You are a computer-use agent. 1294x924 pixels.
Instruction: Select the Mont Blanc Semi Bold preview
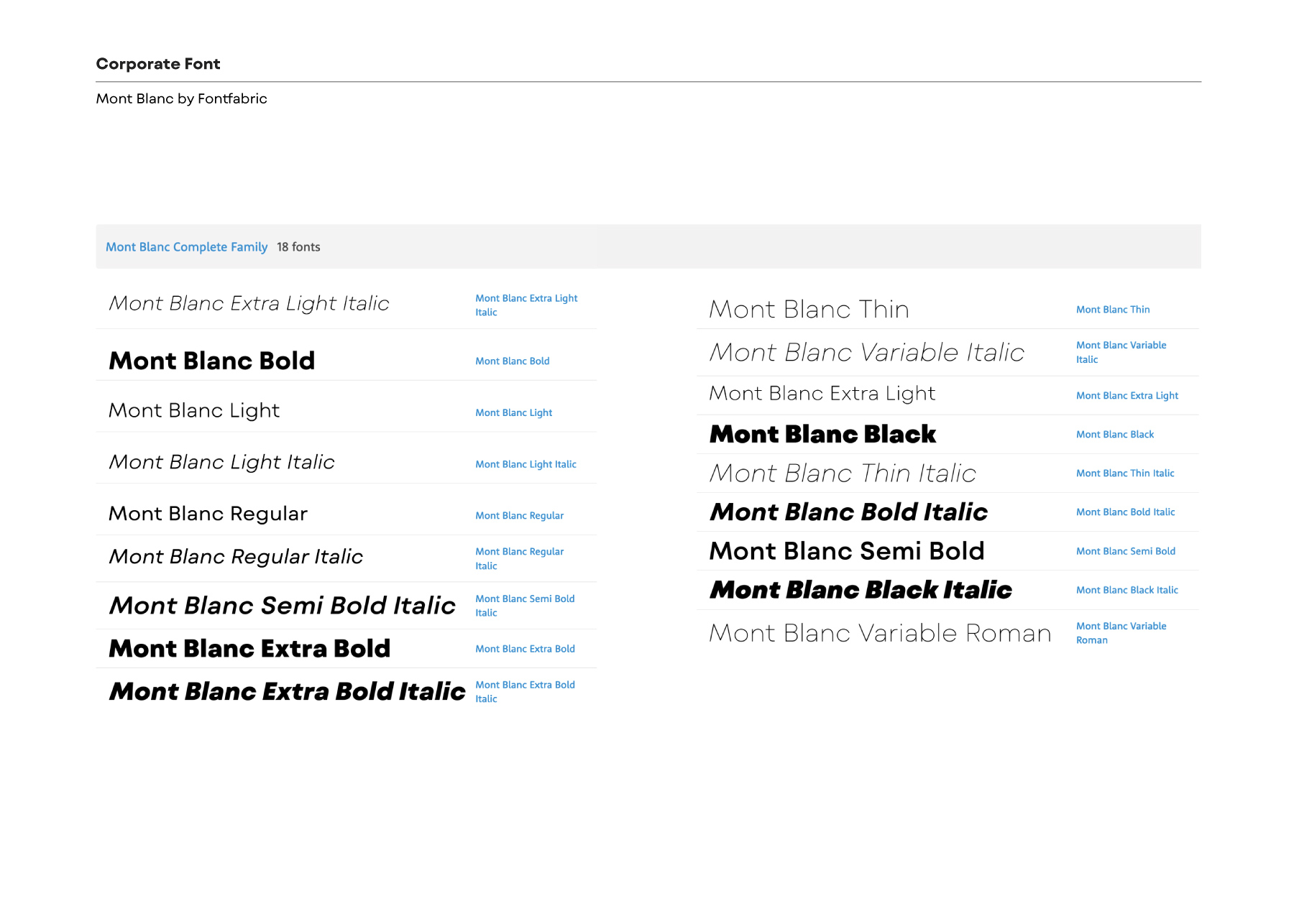847,551
